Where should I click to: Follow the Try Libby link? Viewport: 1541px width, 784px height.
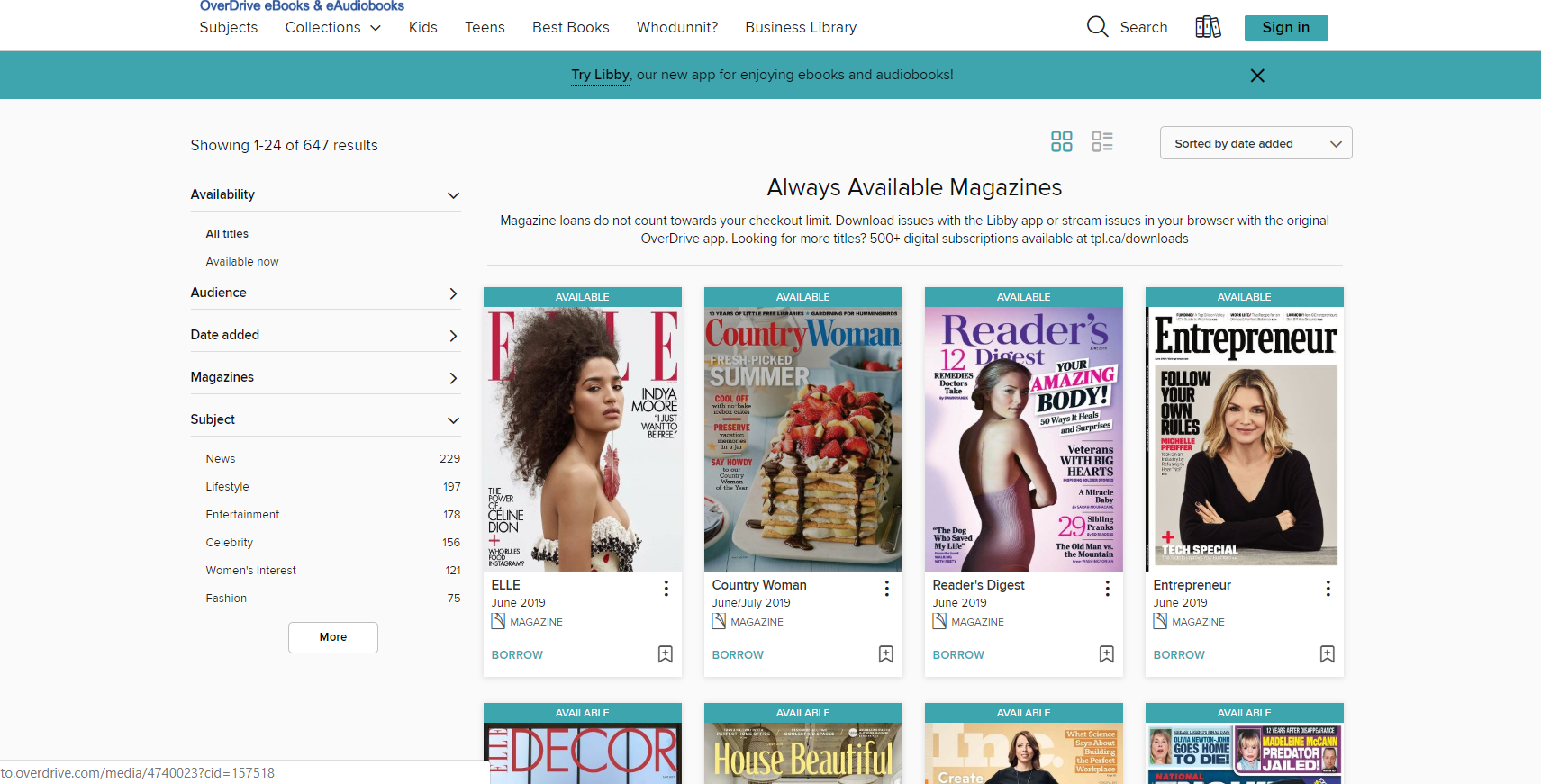click(x=600, y=75)
